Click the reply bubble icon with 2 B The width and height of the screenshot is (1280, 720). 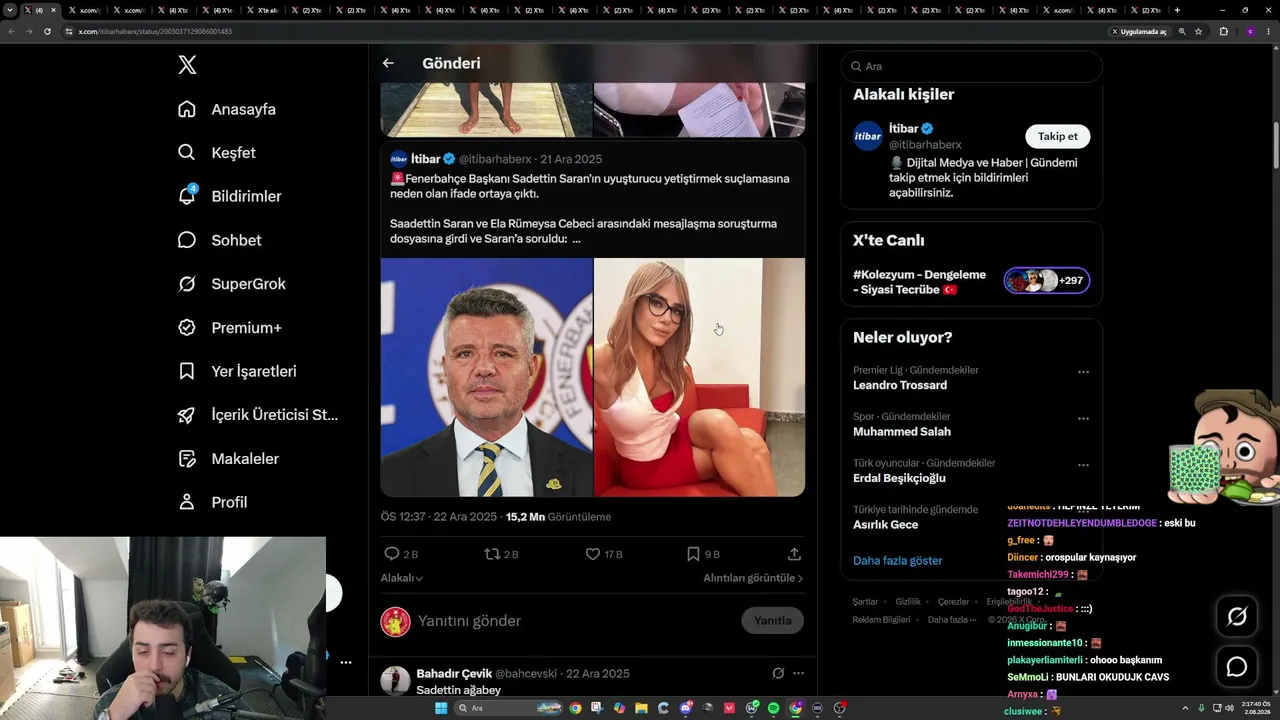[392, 554]
